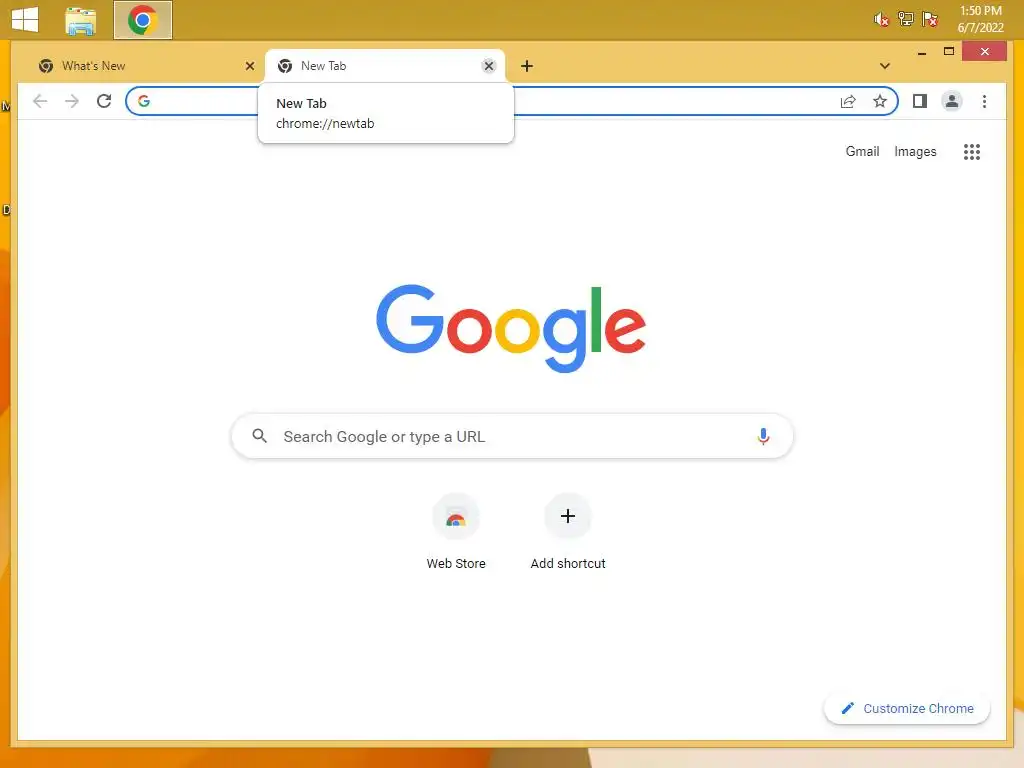Expand the tab search chevron
1024x768 pixels.
point(884,66)
